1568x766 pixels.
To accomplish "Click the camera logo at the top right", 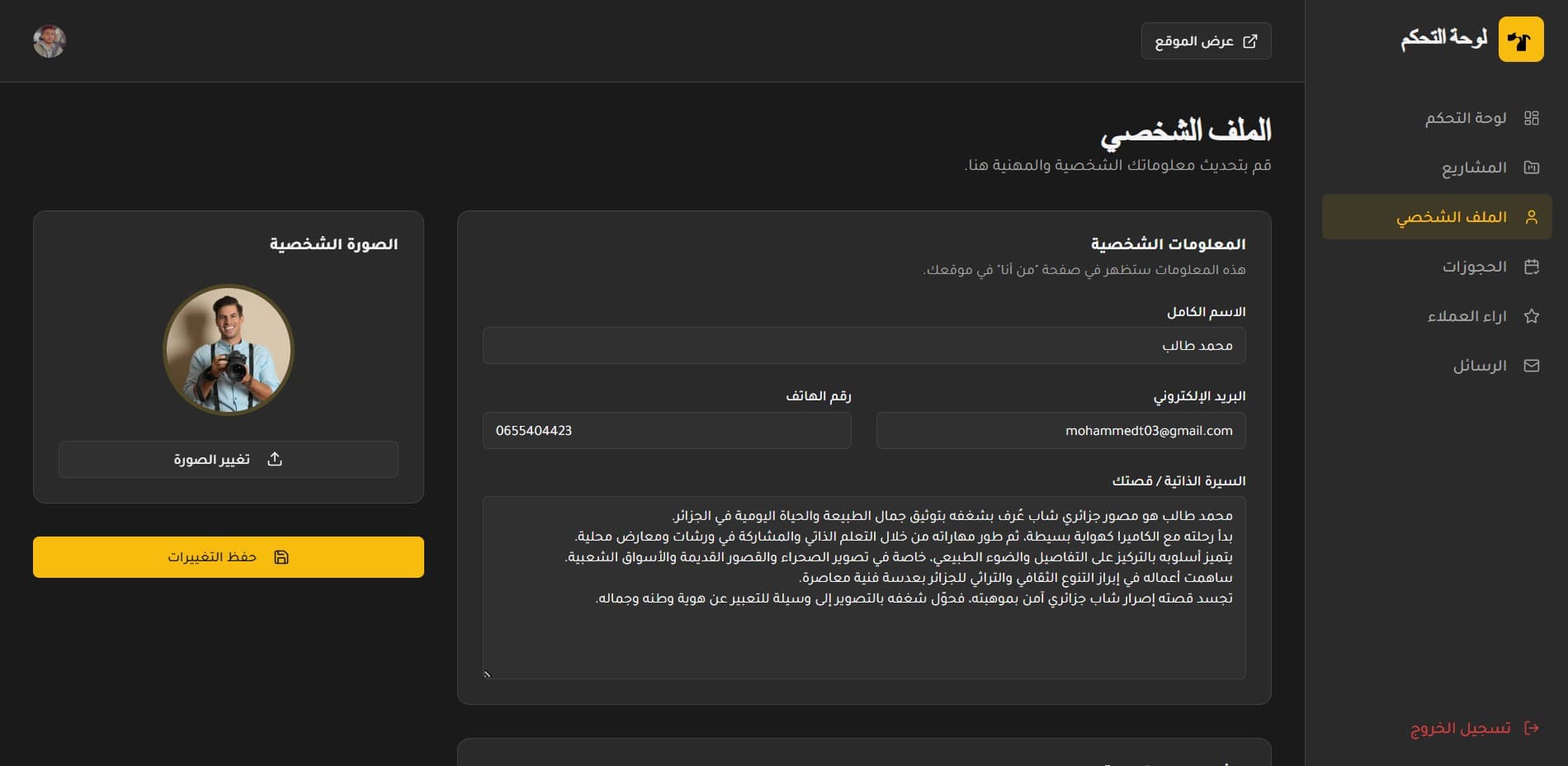I will (1521, 40).
